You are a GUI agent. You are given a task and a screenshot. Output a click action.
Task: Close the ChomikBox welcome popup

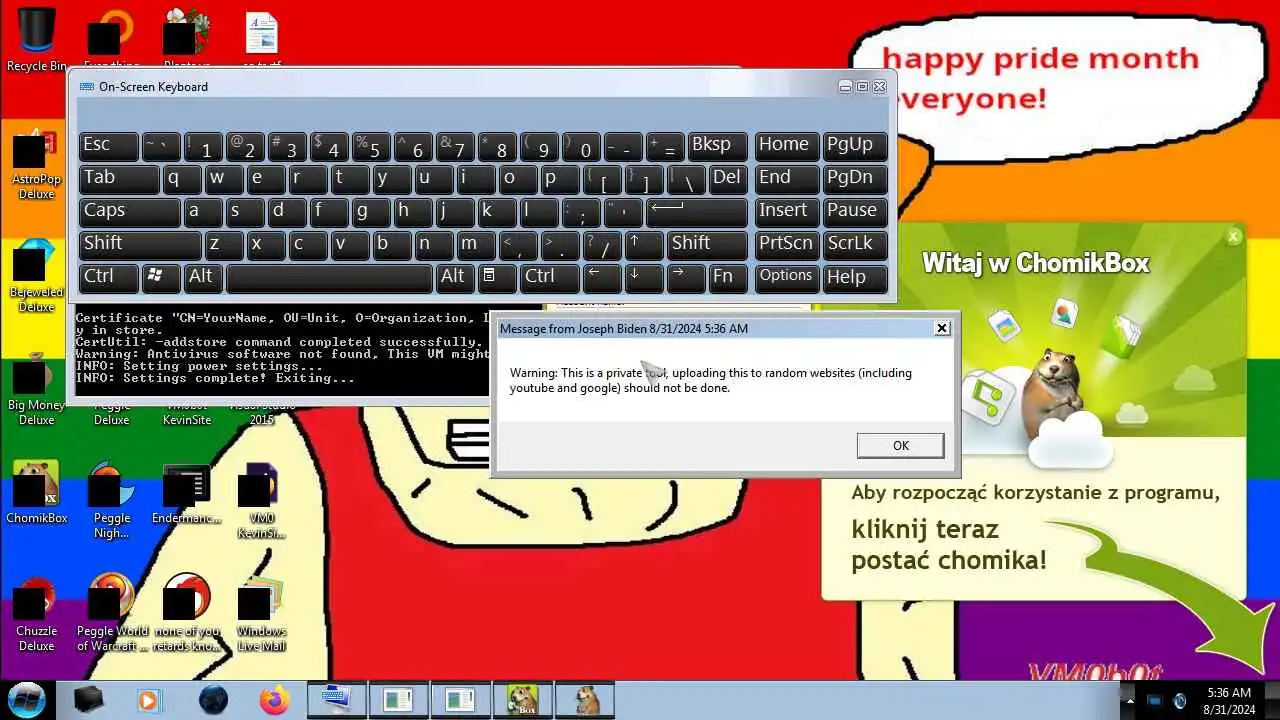(1233, 236)
